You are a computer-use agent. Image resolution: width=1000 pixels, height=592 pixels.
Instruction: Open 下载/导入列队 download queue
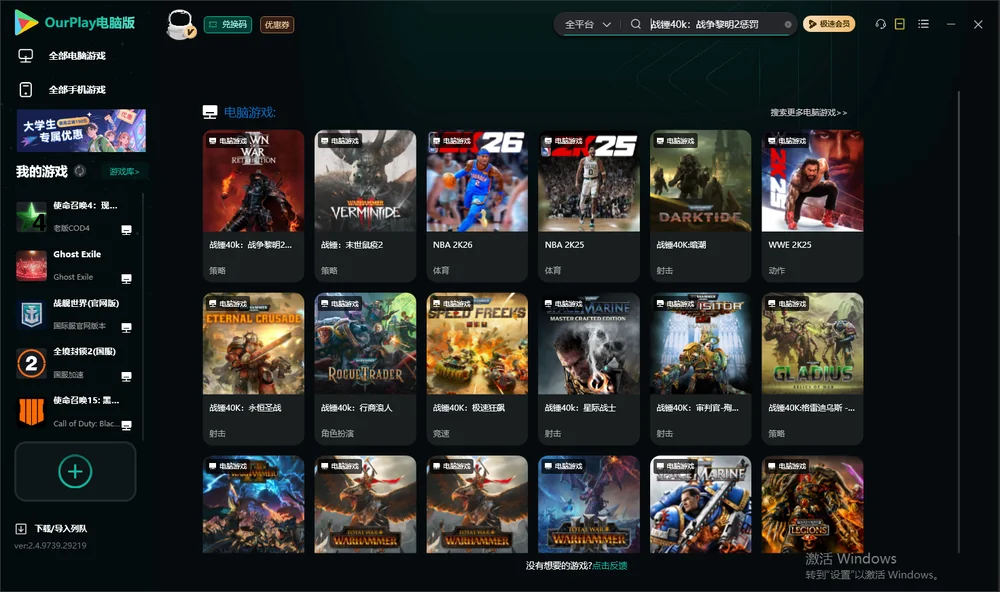coord(61,528)
